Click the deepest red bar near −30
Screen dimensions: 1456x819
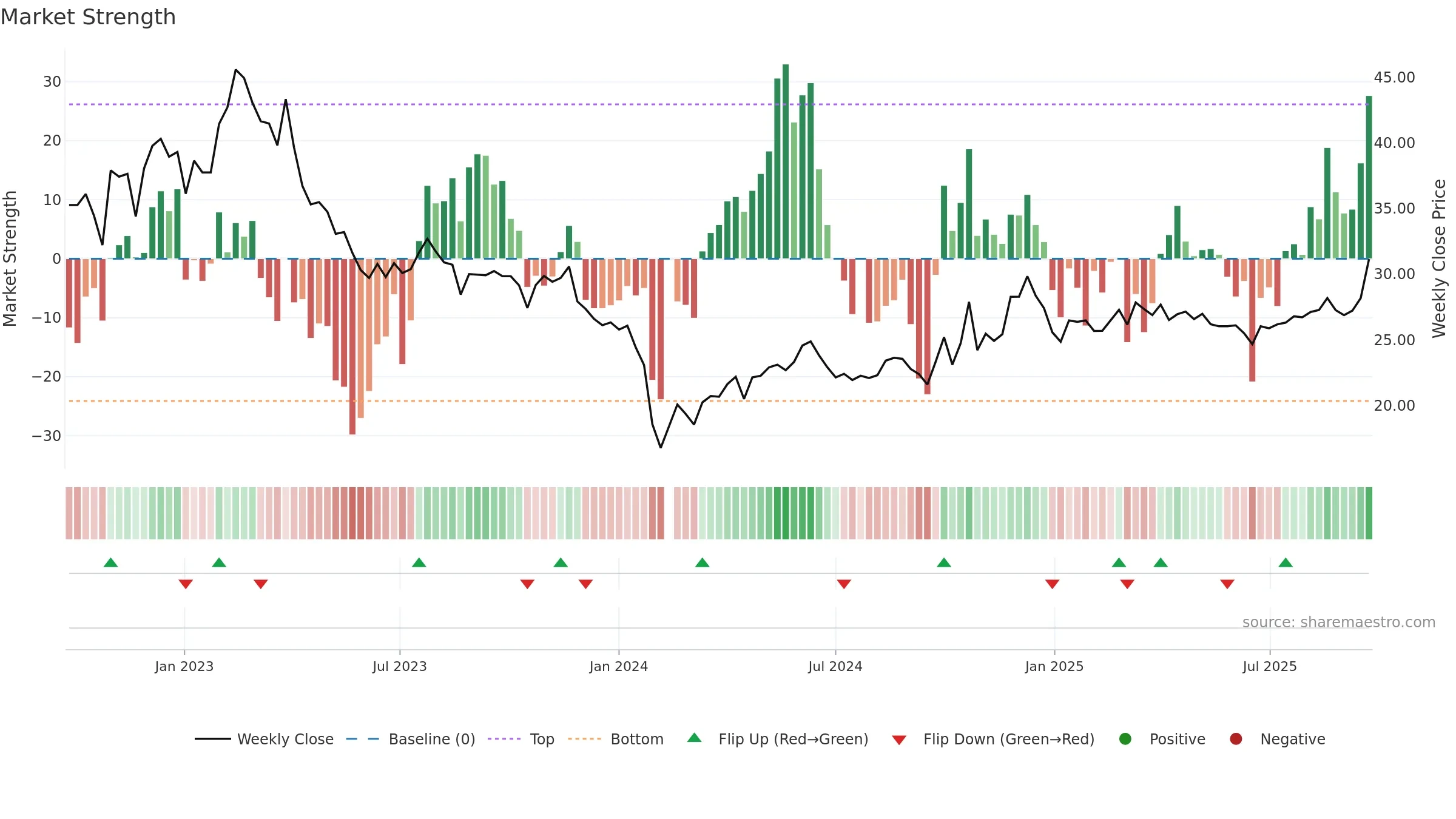pyautogui.click(x=352, y=346)
